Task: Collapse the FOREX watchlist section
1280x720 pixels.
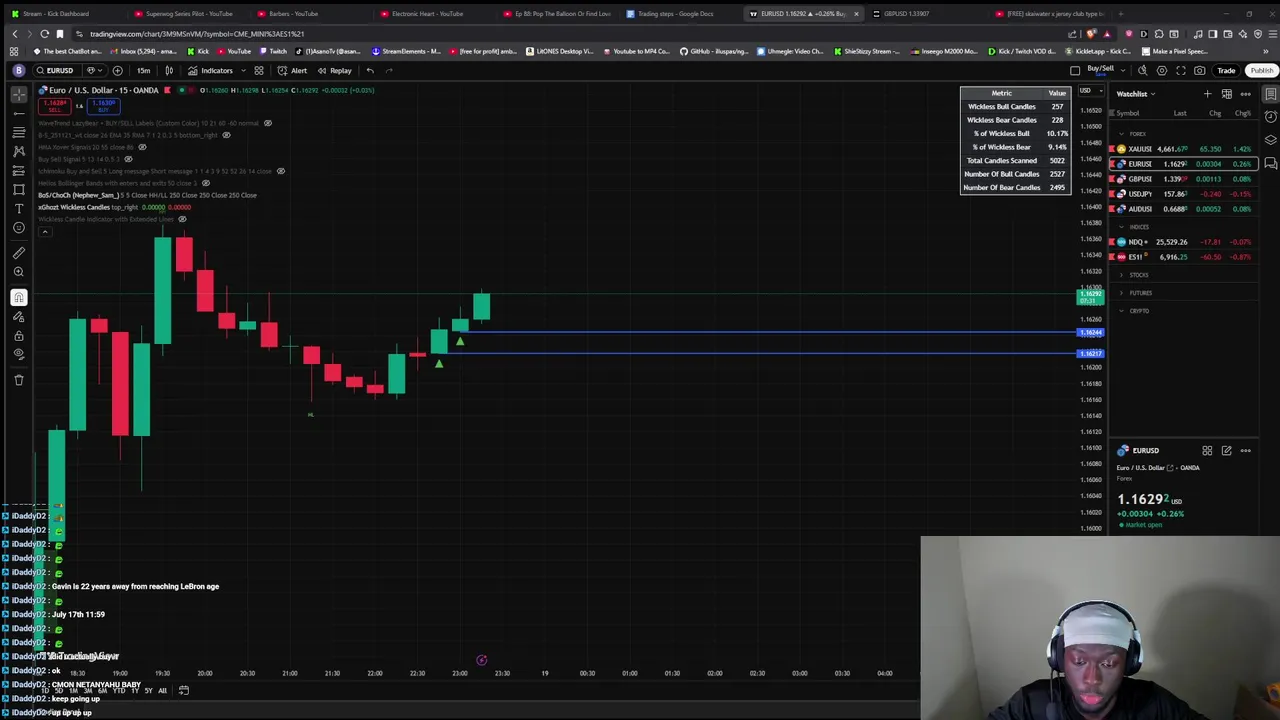Action: (x=1121, y=134)
